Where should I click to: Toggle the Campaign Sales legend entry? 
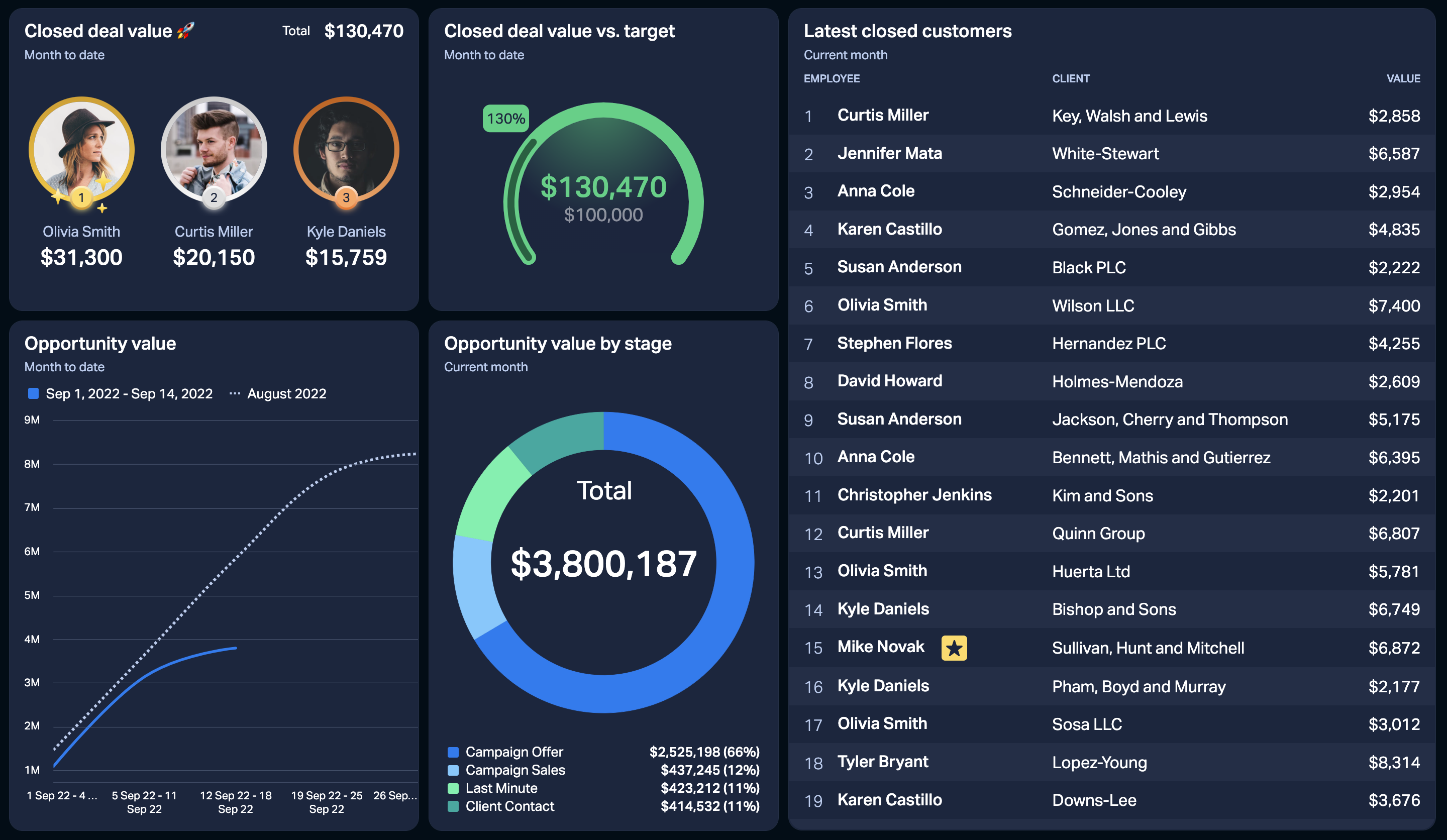point(506,770)
